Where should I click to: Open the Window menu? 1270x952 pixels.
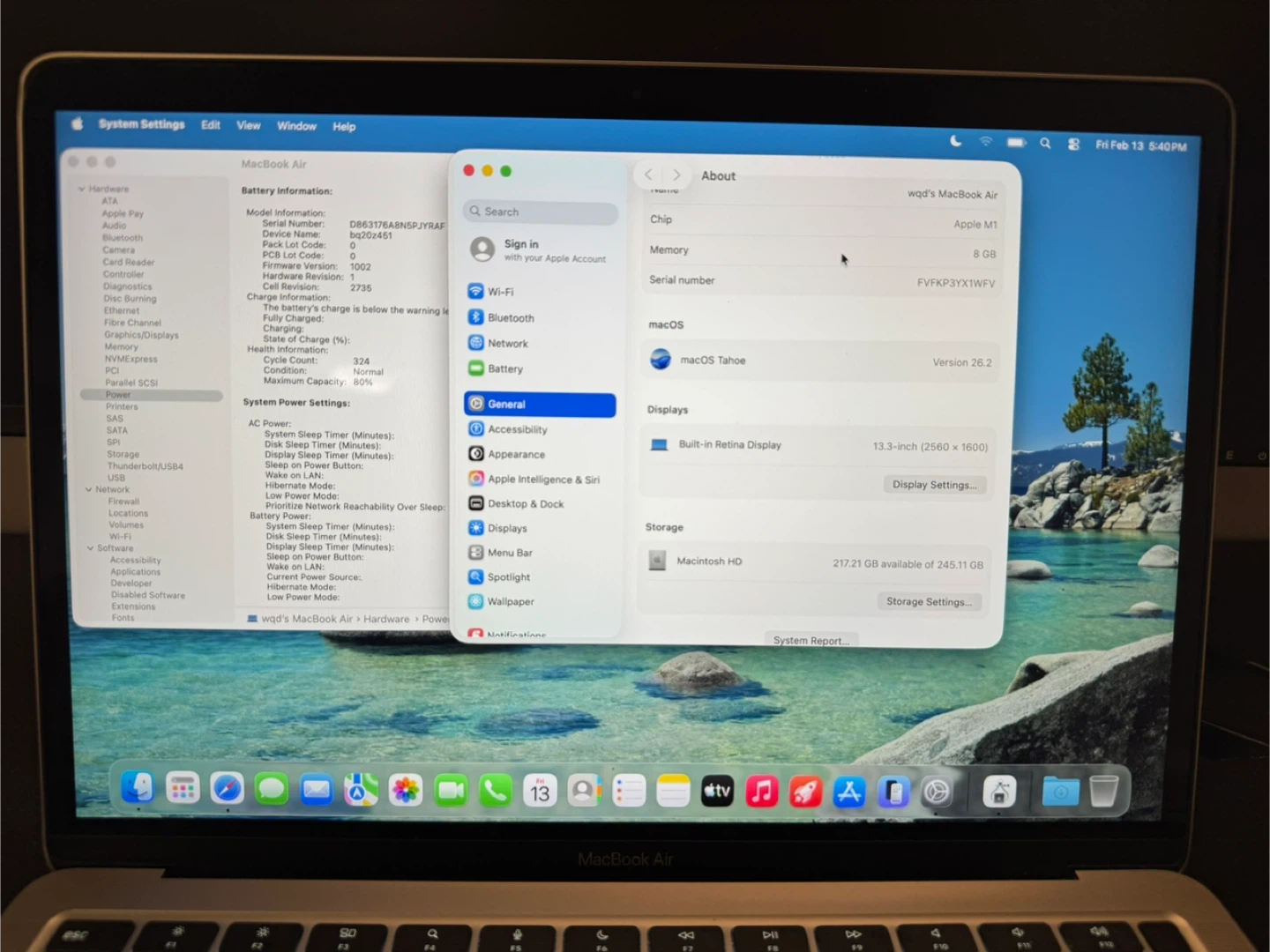(x=296, y=126)
